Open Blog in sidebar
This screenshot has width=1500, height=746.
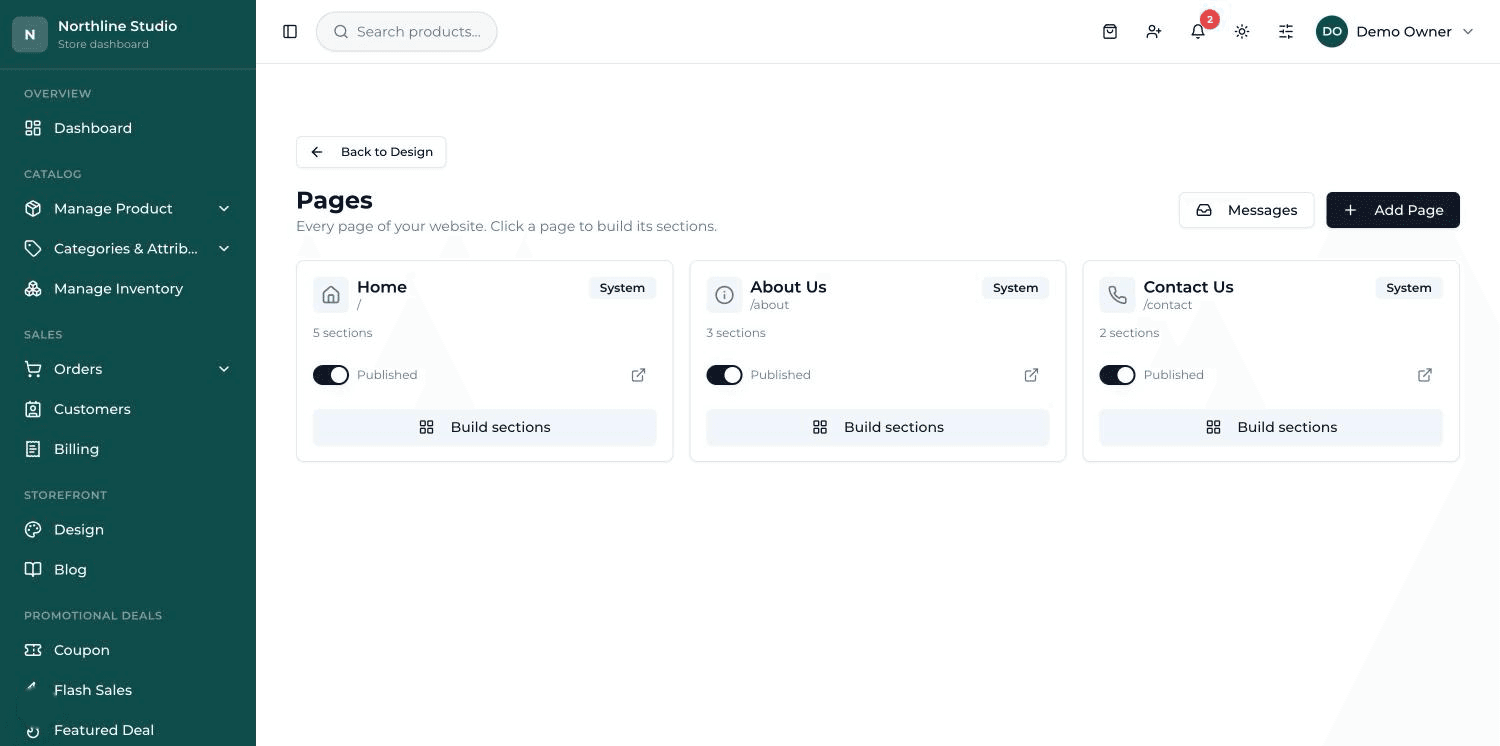(128, 569)
